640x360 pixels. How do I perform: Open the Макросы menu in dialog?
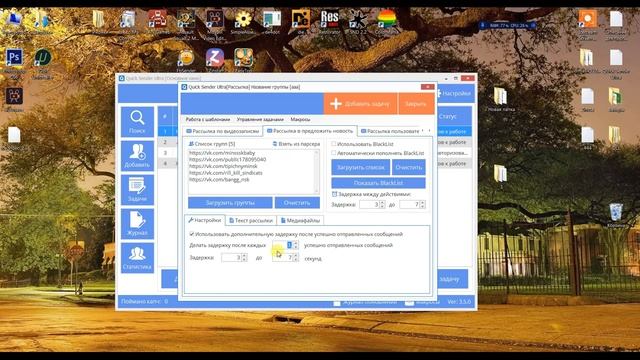(300, 120)
